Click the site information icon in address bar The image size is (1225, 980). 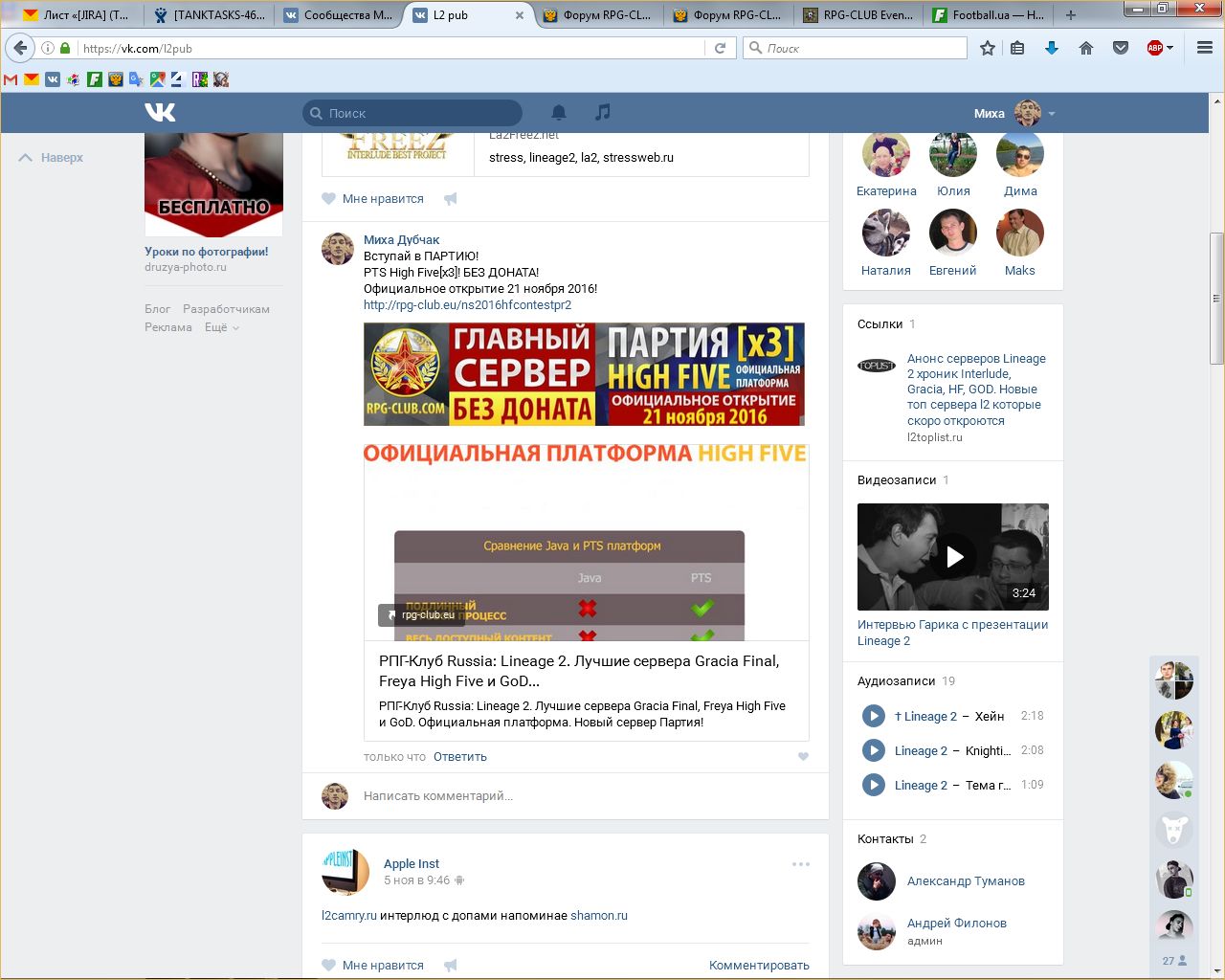pos(48,48)
